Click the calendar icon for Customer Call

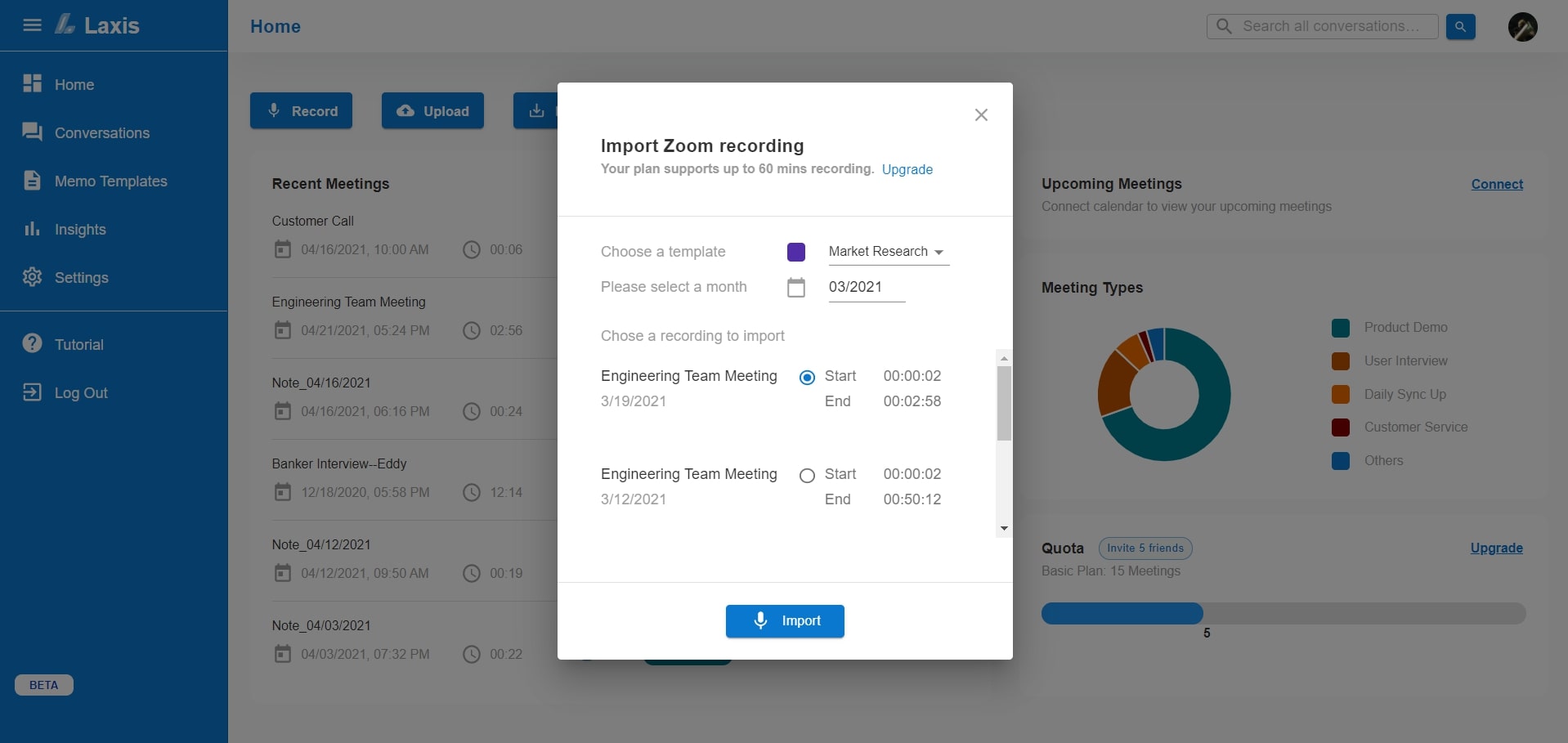[x=282, y=249]
